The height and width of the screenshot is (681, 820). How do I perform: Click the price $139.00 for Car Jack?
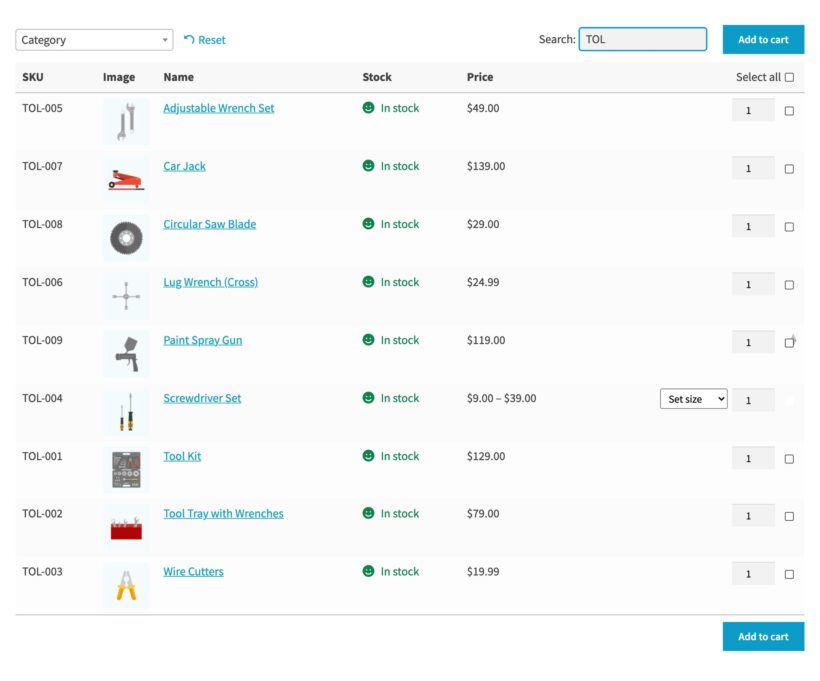coord(486,166)
